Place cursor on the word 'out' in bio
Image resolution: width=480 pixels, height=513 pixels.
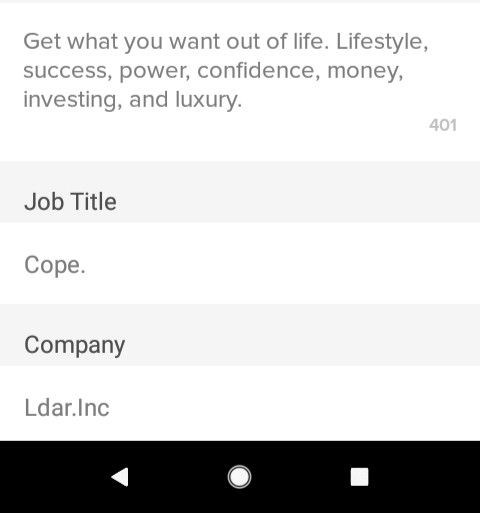(242, 42)
